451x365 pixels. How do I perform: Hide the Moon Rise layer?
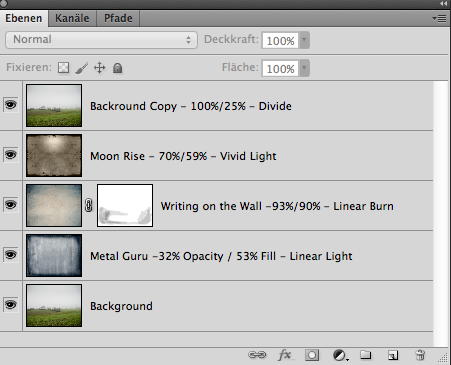tap(11, 155)
